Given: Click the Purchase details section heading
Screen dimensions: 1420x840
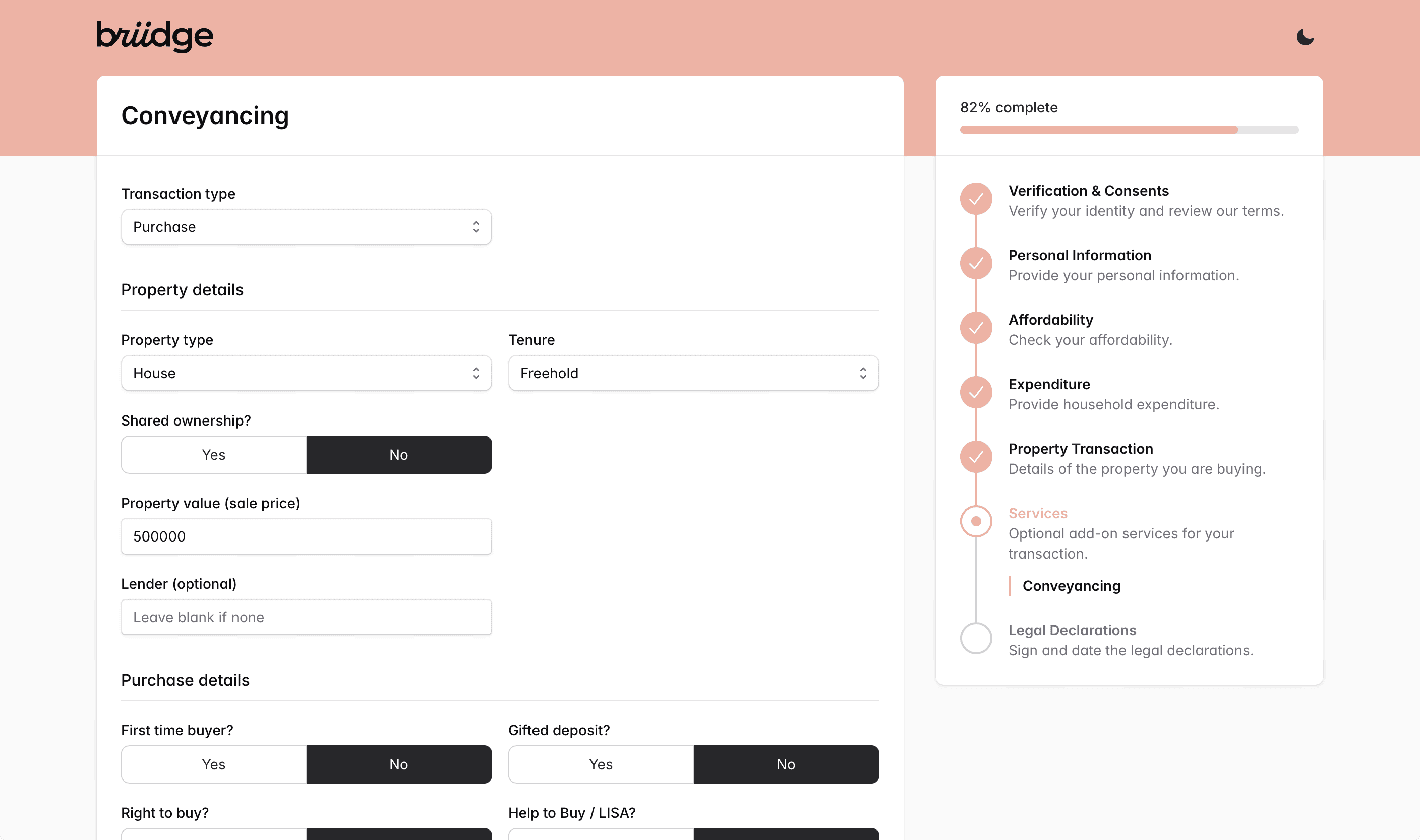Looking at the screenshot, I should click(185, 680).
